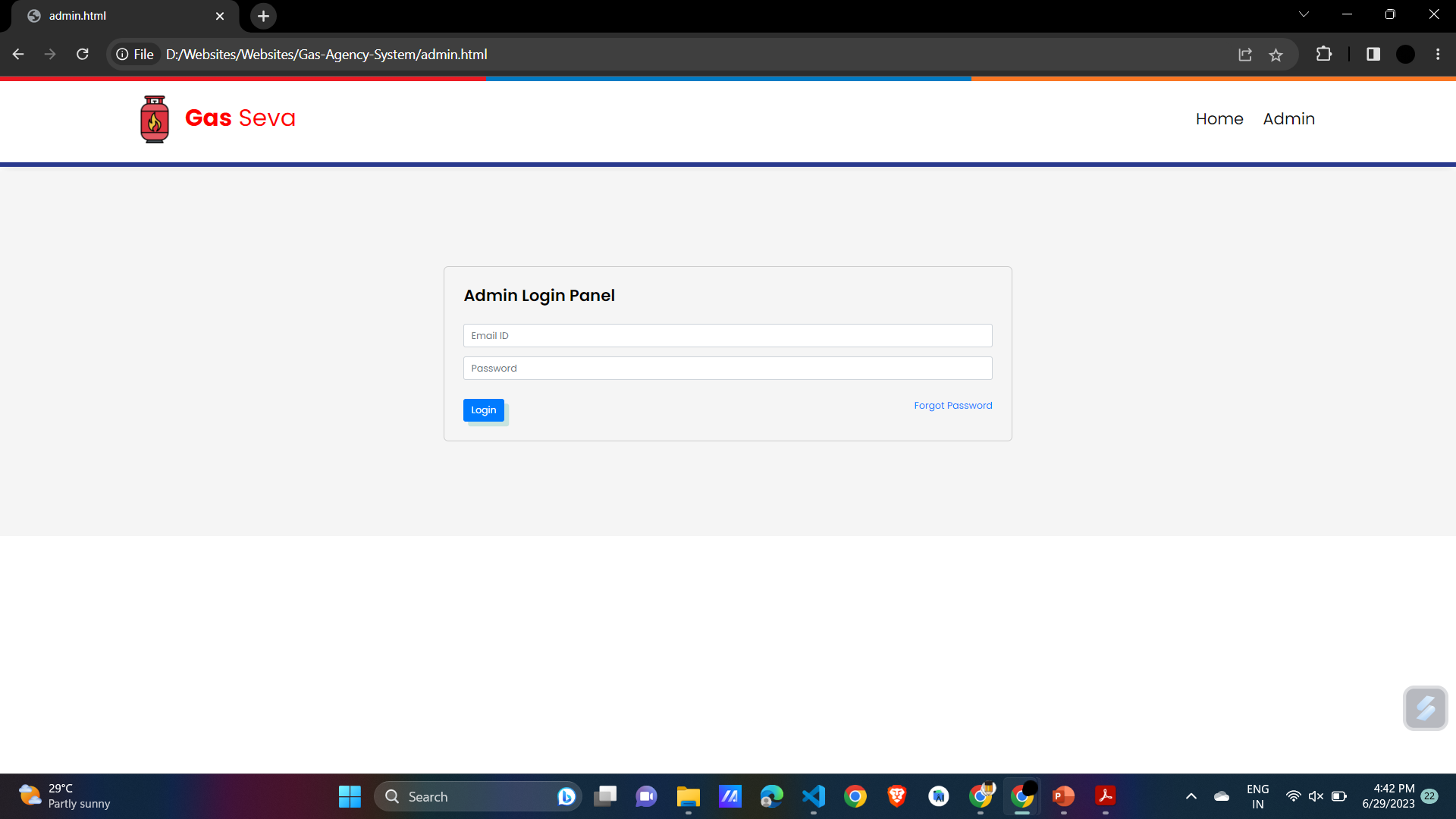The image size is (1456, 819).
Task: Click the floating screen recorder widget
Action: coord(1426,708)
